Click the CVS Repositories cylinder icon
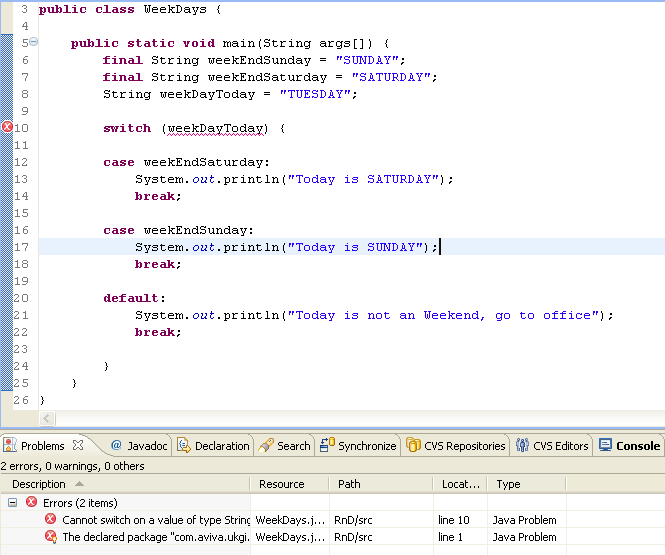The height and width of the screenshot is (555, 665). 413,445
